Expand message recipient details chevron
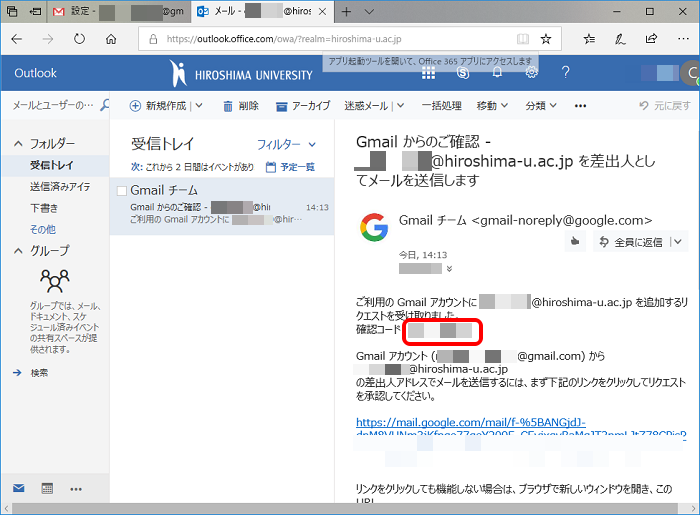The image size is (700, 515). tap(449, 269)
